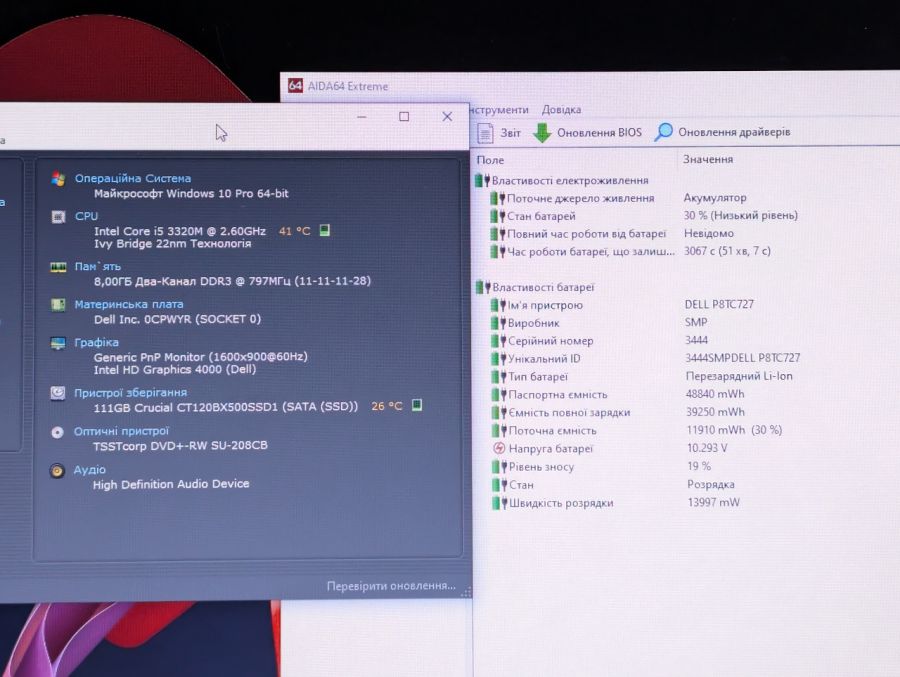This screenshot has width=900, height=677.
Task: Click icon next to Ім'я пристрою
Action: pos(498,305)
